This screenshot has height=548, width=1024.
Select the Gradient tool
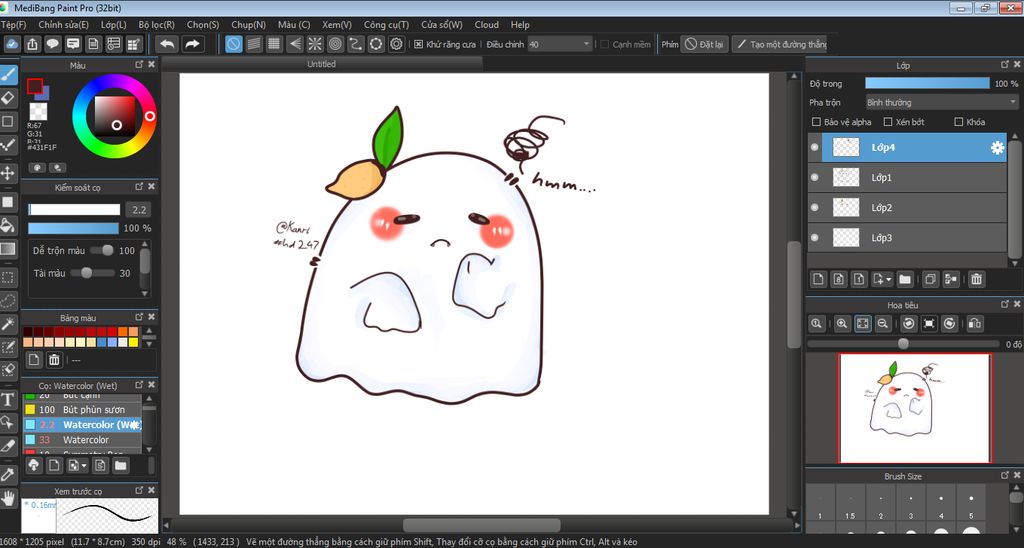pos(8,249)
